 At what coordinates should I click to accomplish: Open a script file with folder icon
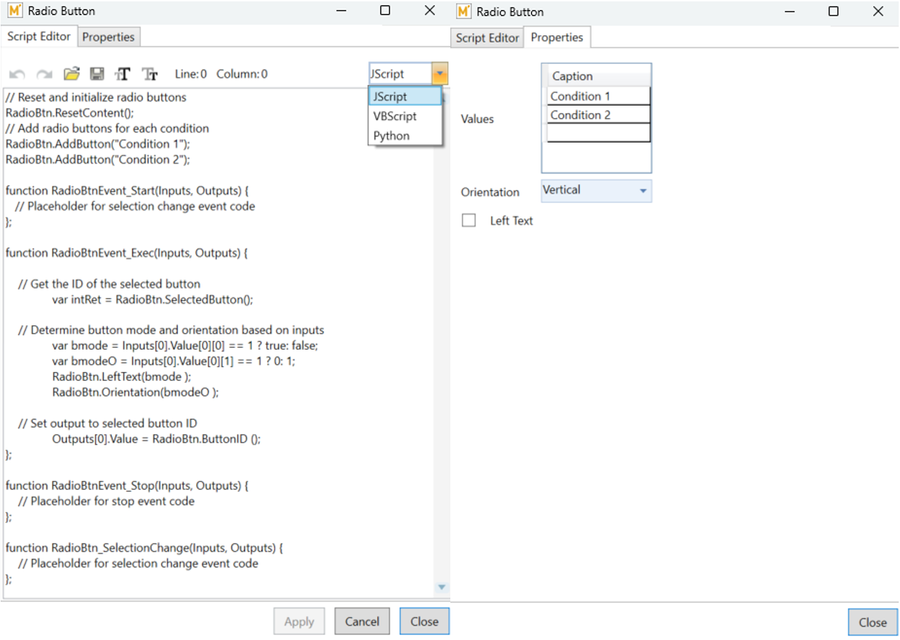(x=71, y=74)
